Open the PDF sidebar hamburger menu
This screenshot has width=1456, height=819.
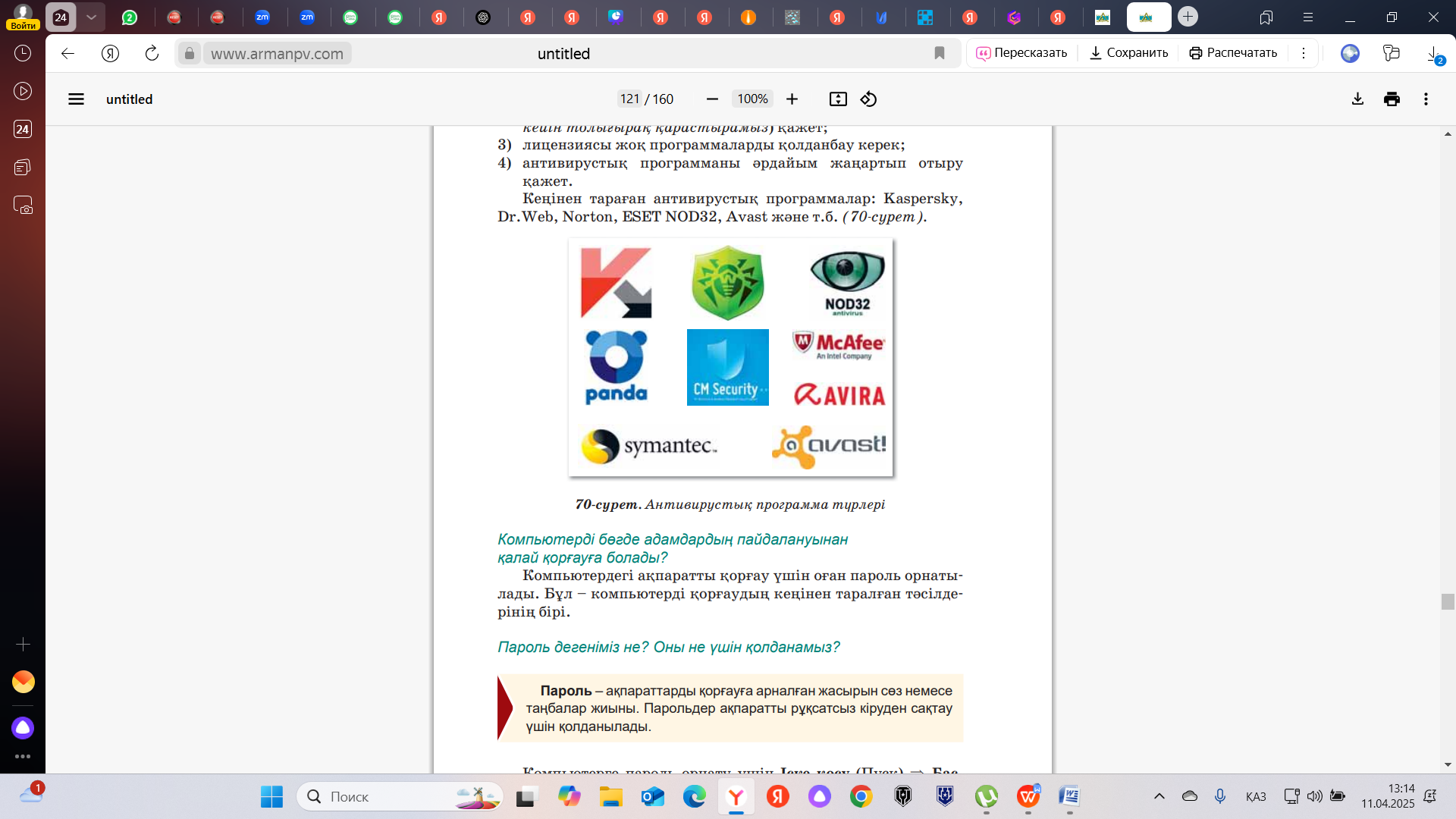click(76, 99)
